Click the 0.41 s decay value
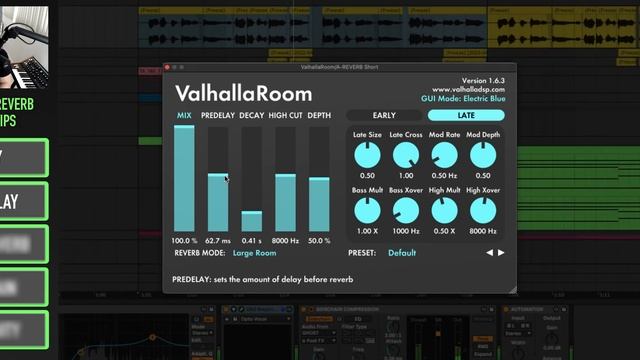This screenshot has height=360, width=640. pos(251,241)
